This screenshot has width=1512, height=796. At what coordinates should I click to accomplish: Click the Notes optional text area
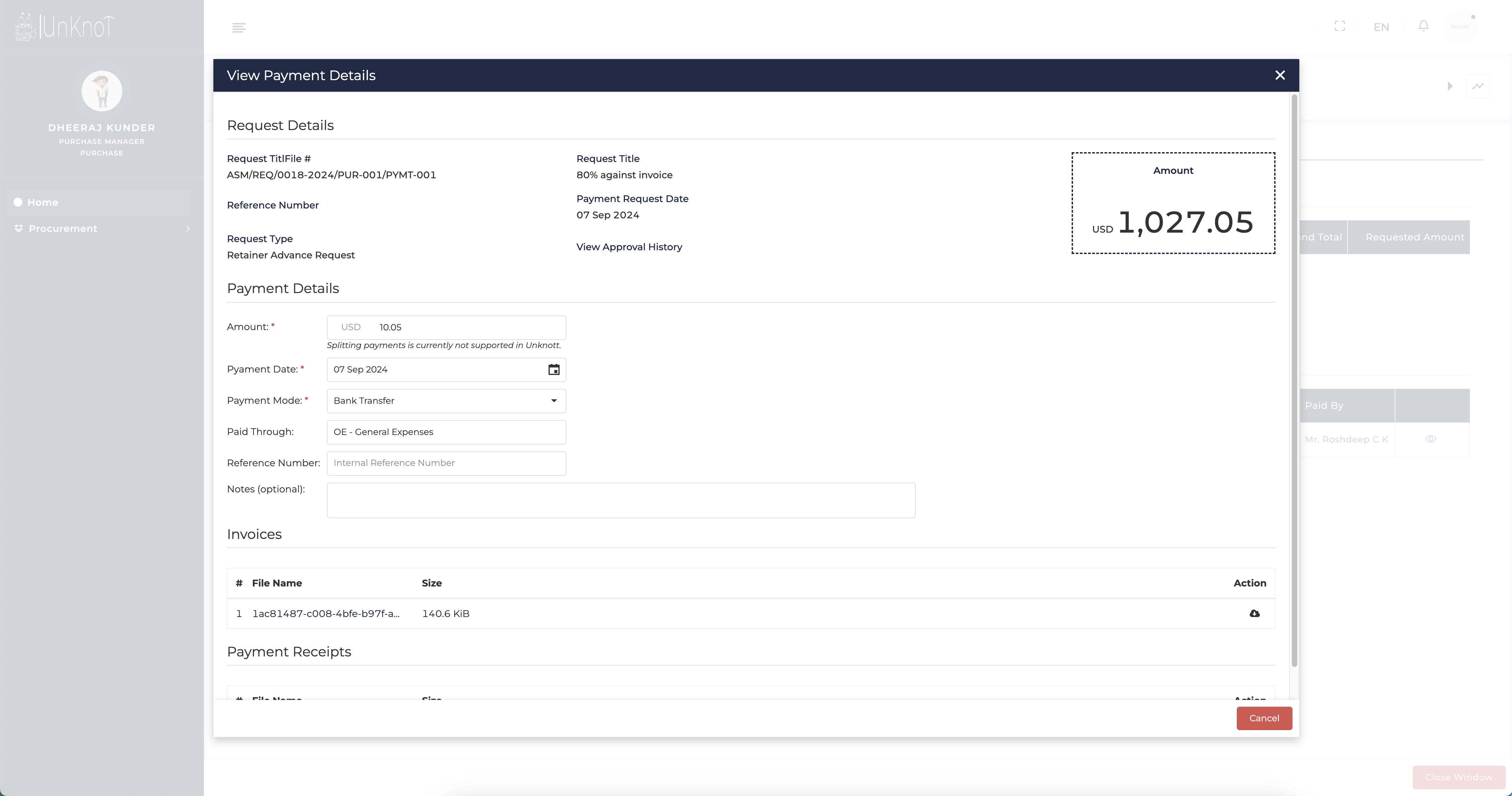click(x=620, y=500)
